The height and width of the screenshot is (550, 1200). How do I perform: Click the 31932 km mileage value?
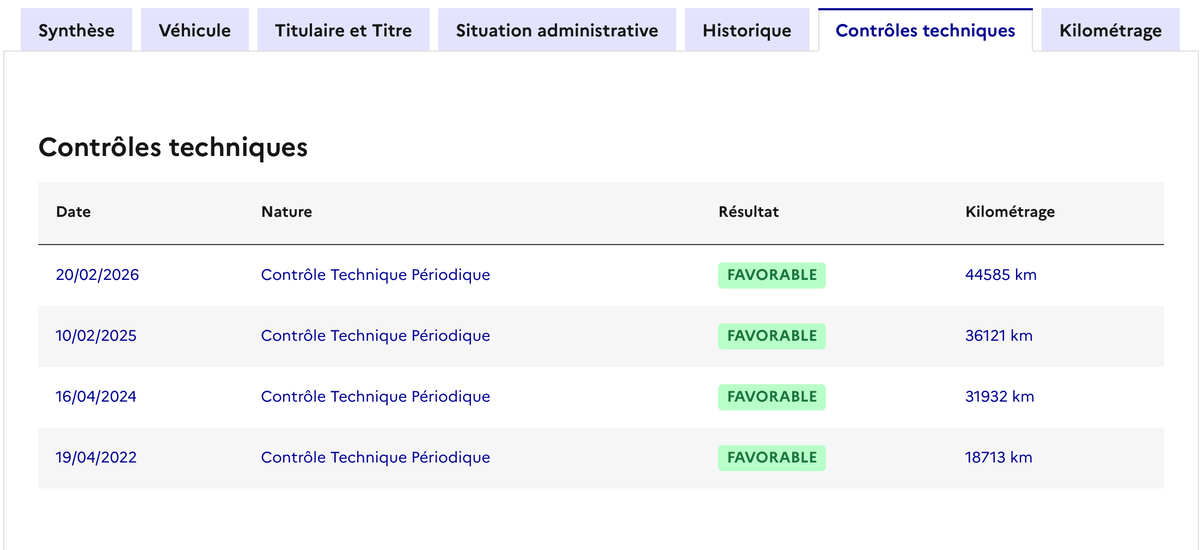click(999, 397)
